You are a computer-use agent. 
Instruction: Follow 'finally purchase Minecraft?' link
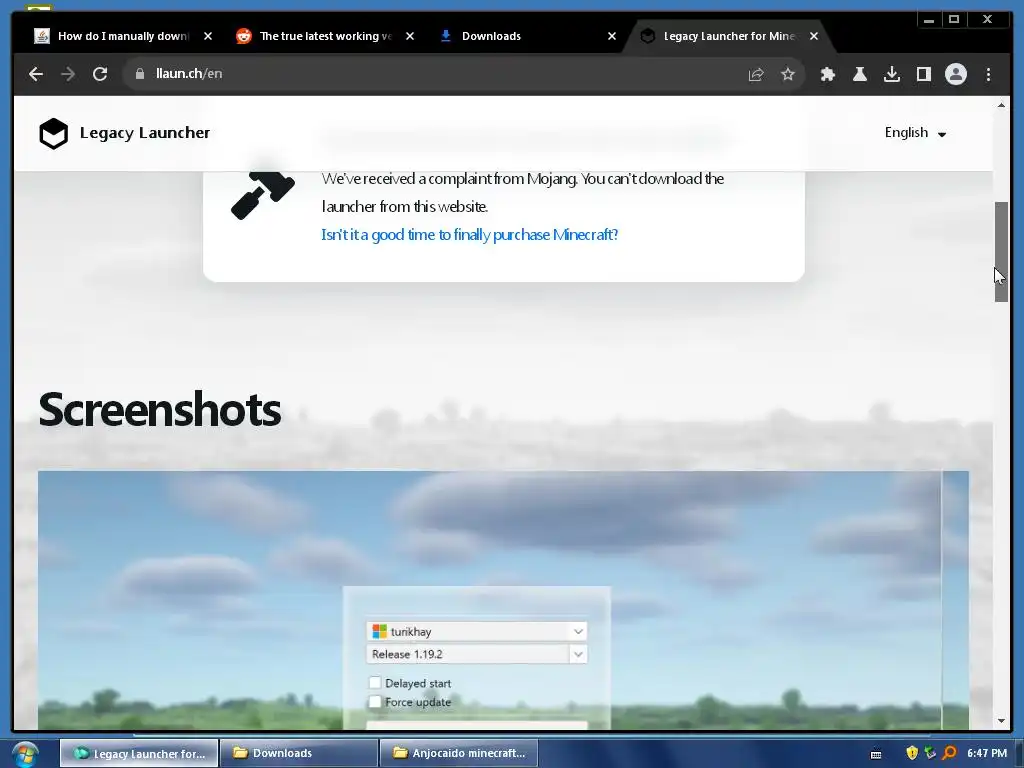point(470,234)
